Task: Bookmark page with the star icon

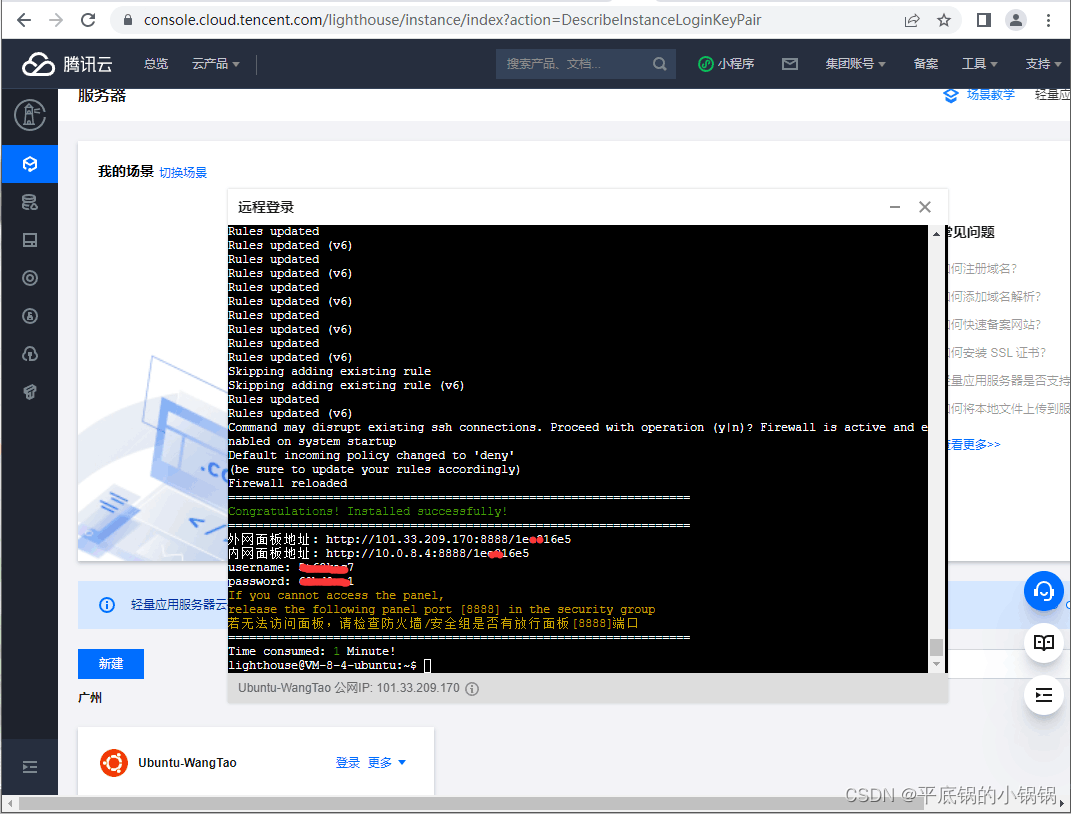Action: 944,20
